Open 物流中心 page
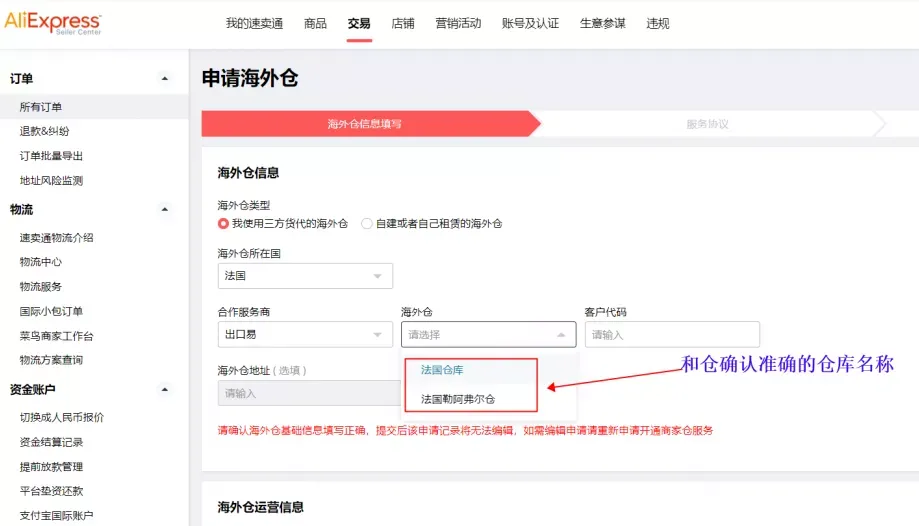 tap(40, 262)
